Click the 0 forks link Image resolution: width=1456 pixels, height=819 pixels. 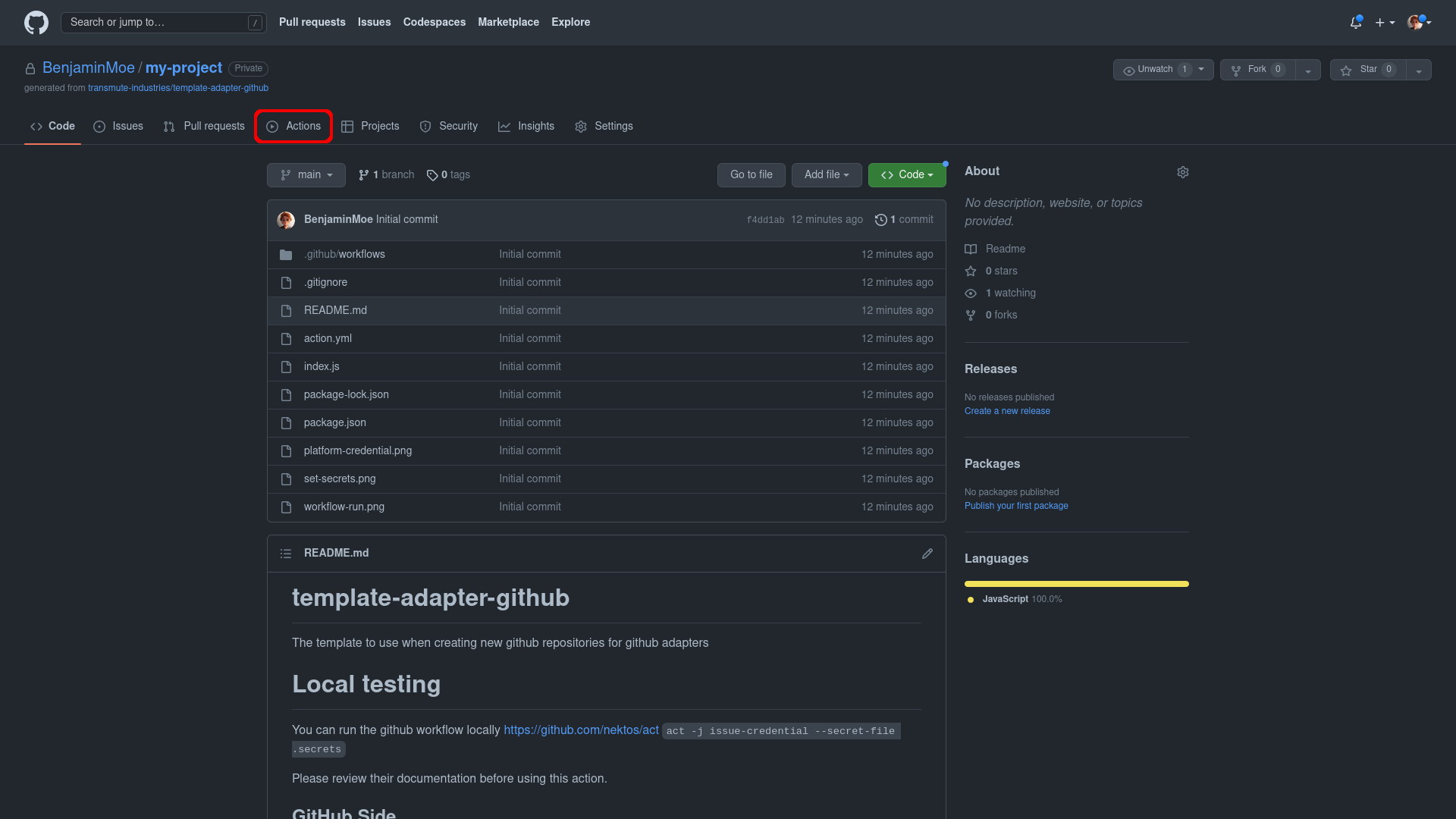(991, 315)
